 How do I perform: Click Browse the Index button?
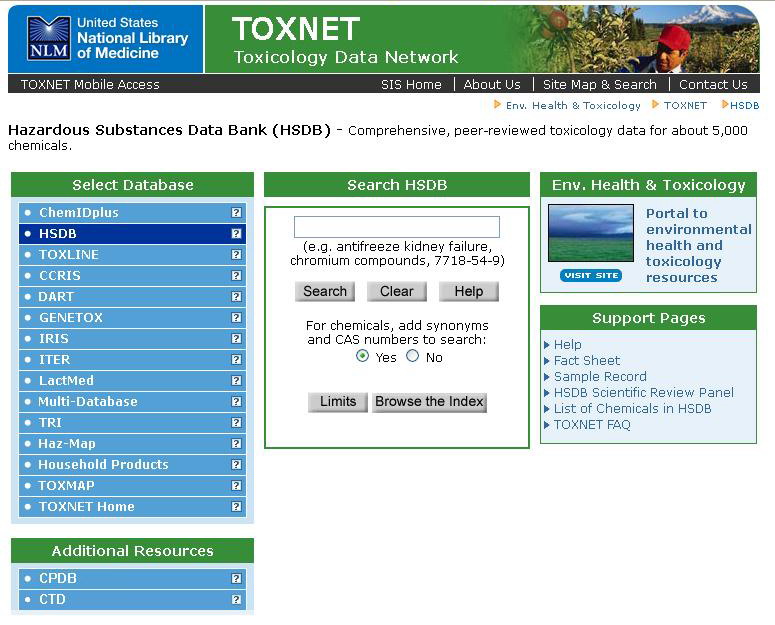click(429, 402)
